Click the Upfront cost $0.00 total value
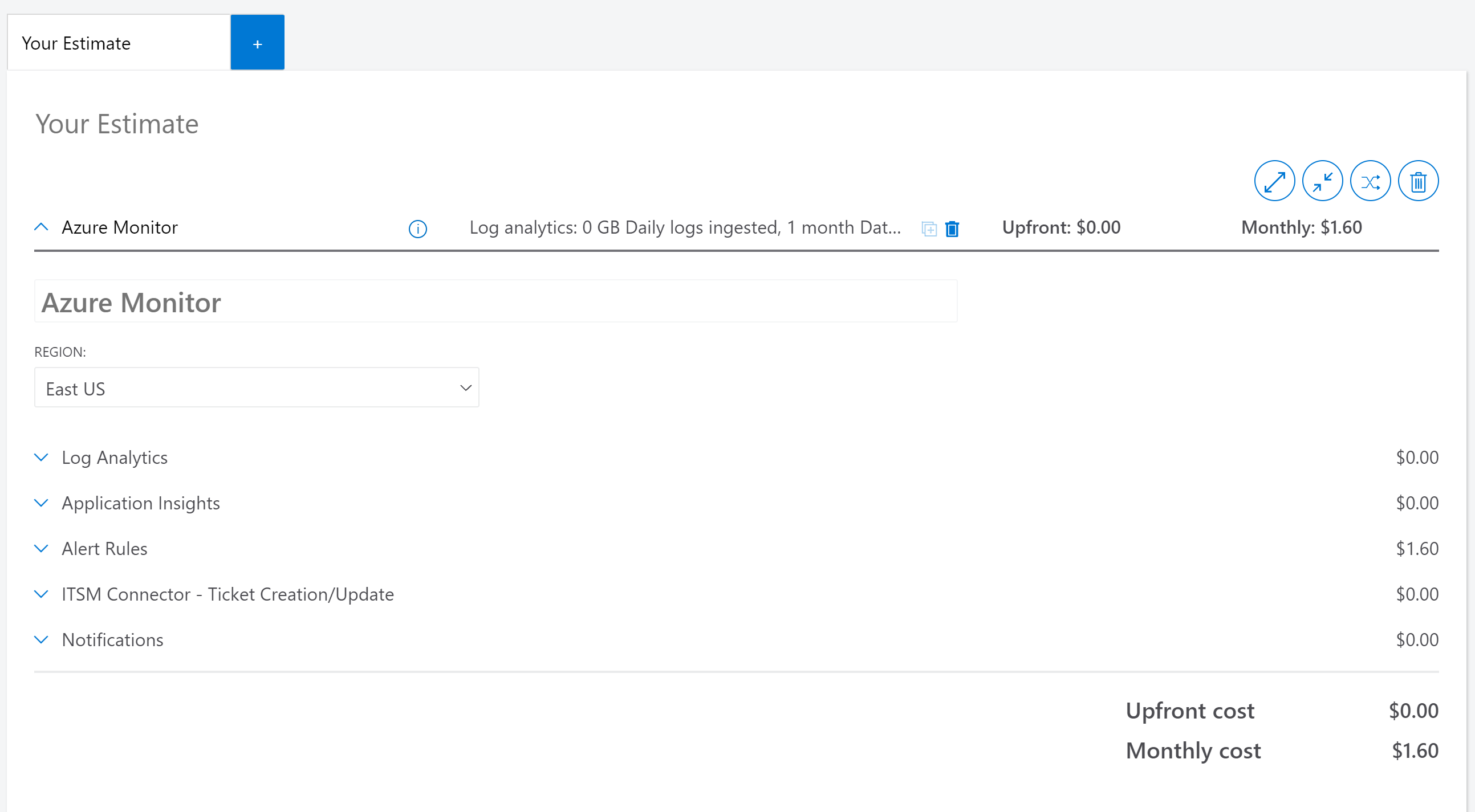The image size is (1475, 812). click(x=1414, y=711)
